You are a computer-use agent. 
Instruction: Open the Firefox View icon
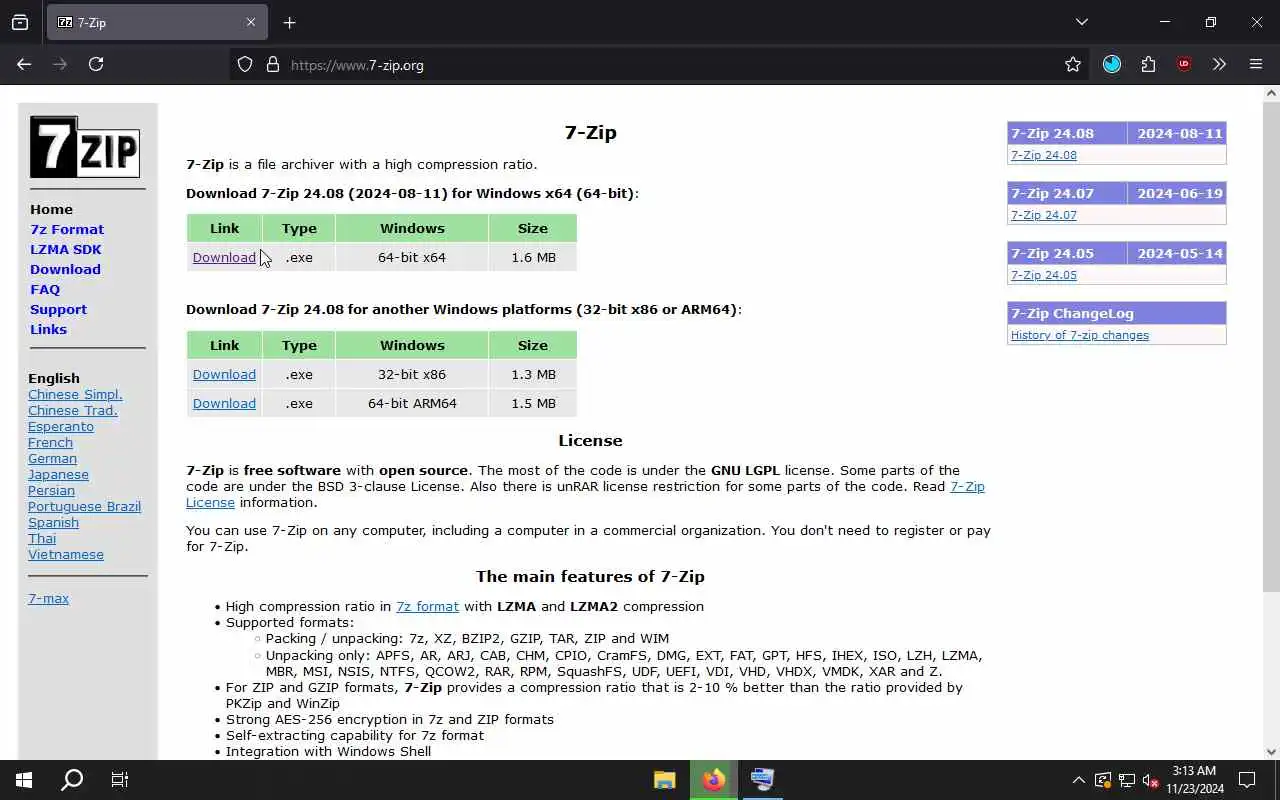pos(20,22)
